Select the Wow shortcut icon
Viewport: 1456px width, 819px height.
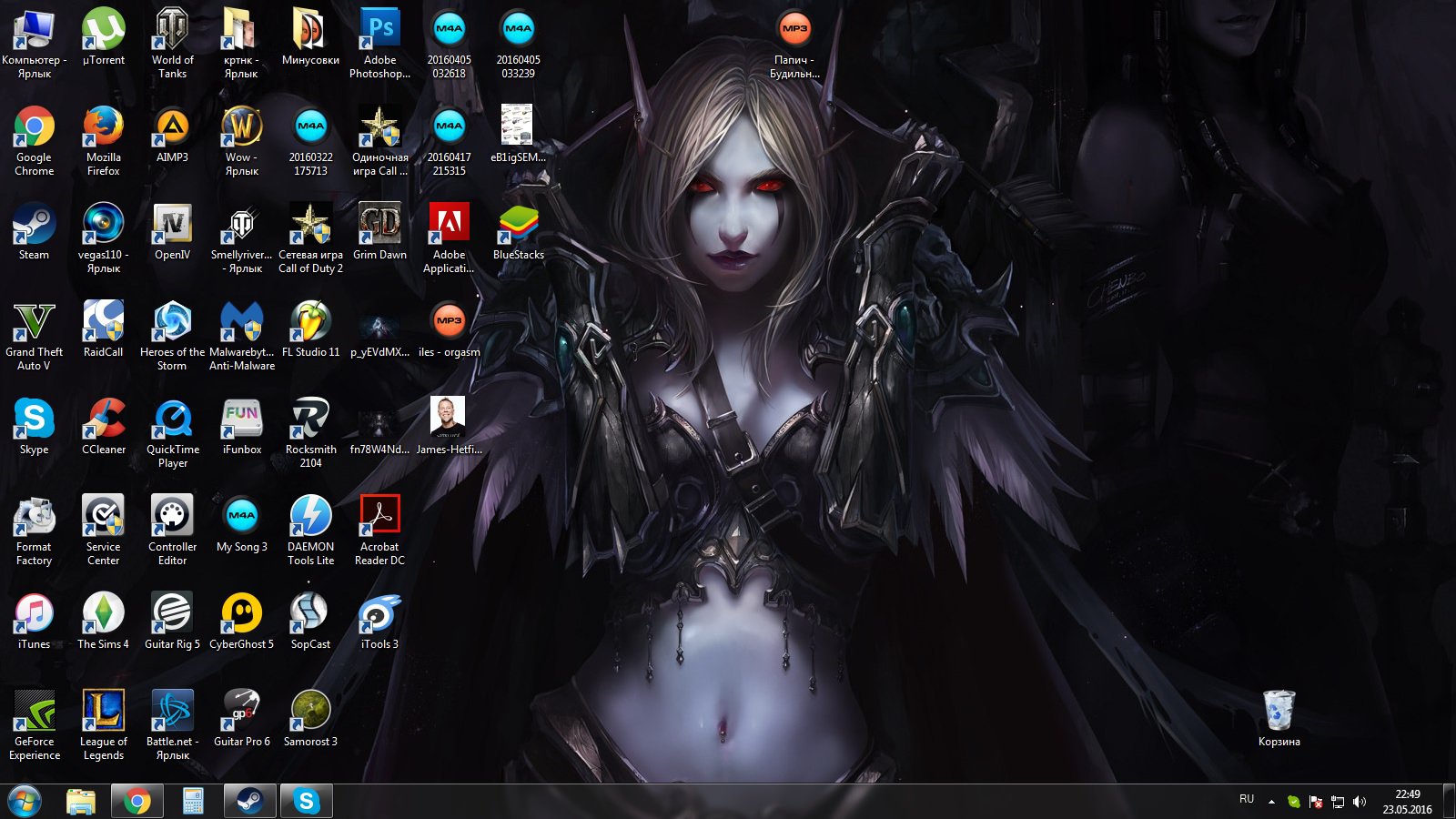pos(241,126)
